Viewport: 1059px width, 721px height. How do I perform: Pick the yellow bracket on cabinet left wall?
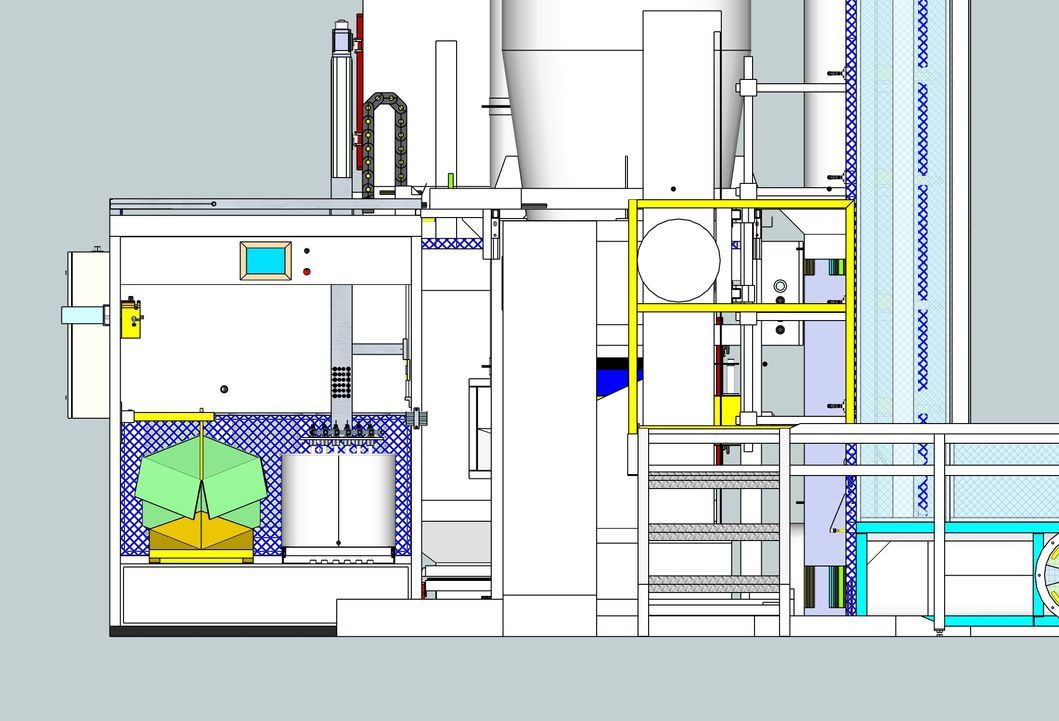click(x=131, y=318)
